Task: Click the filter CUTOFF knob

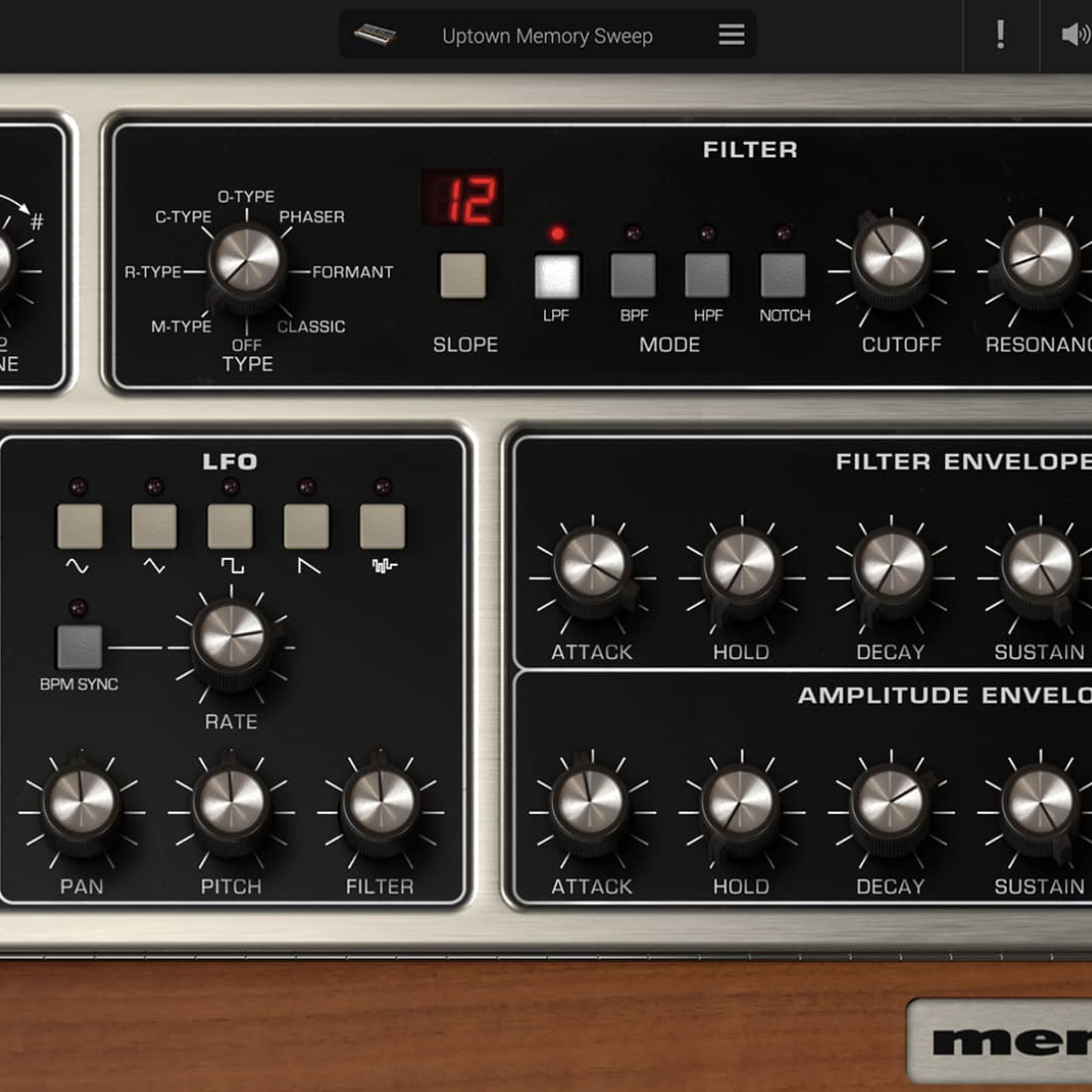Action: coord(891,262)
